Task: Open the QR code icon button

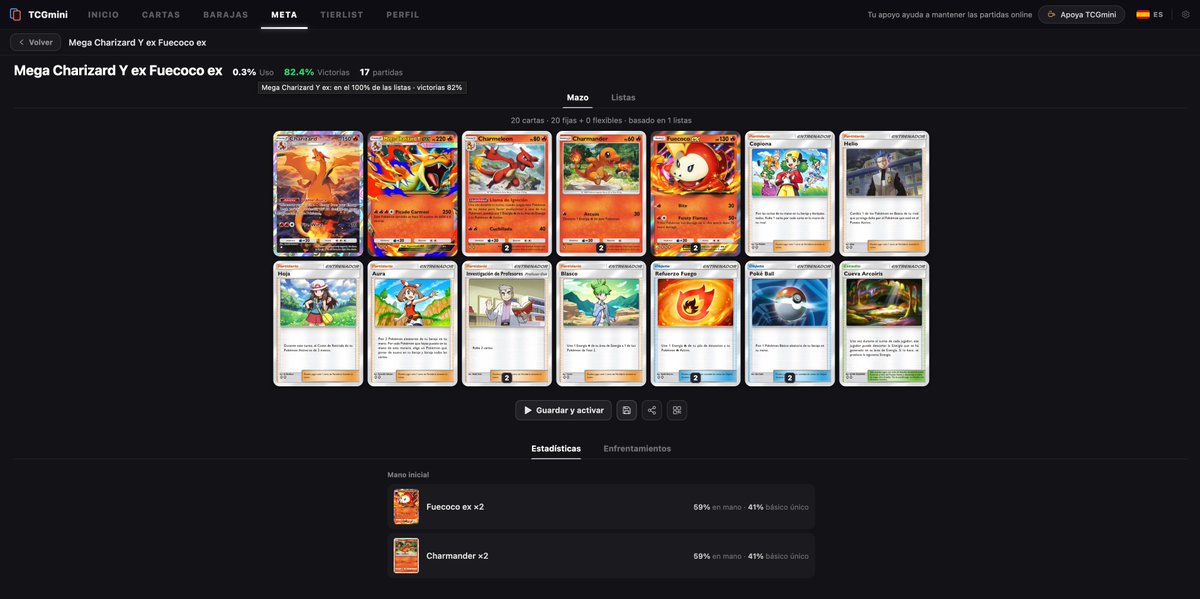Action: point(677,410)
